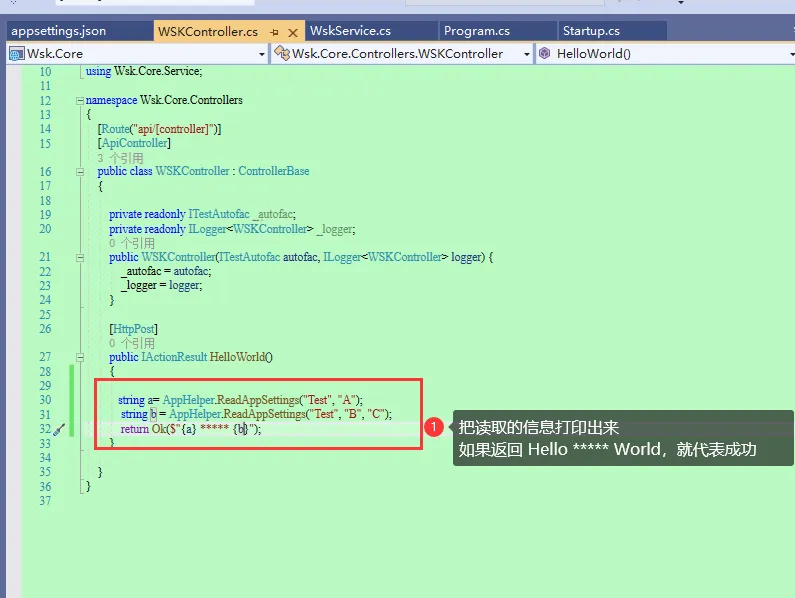This screenshot has width=795, height=598.
Task: Click the ITestAutofac type on line 19
Action: tap(219, 214)
